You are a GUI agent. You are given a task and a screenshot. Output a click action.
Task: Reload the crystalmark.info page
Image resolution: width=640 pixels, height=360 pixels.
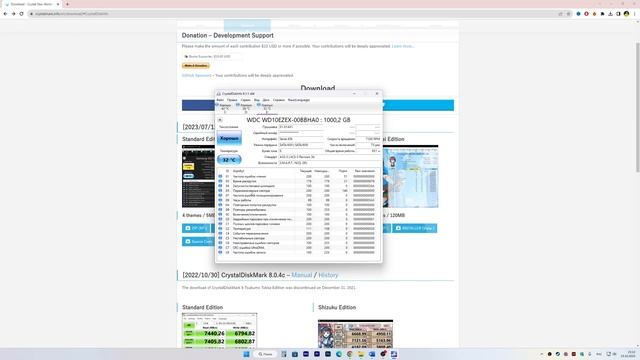click(x=22, y=14)
